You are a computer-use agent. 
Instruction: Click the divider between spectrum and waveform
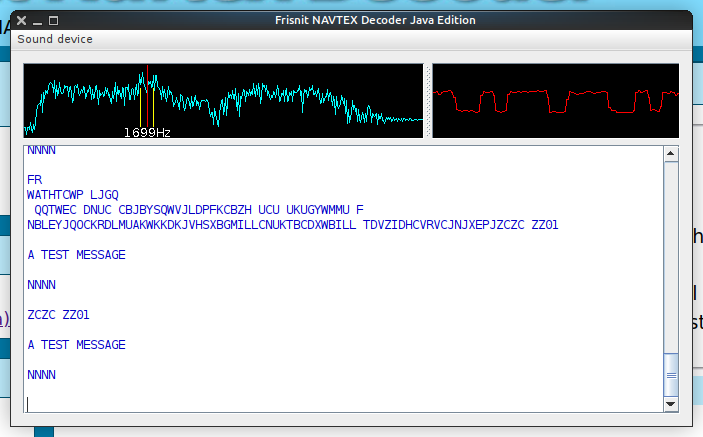click(x=428, y=100)
